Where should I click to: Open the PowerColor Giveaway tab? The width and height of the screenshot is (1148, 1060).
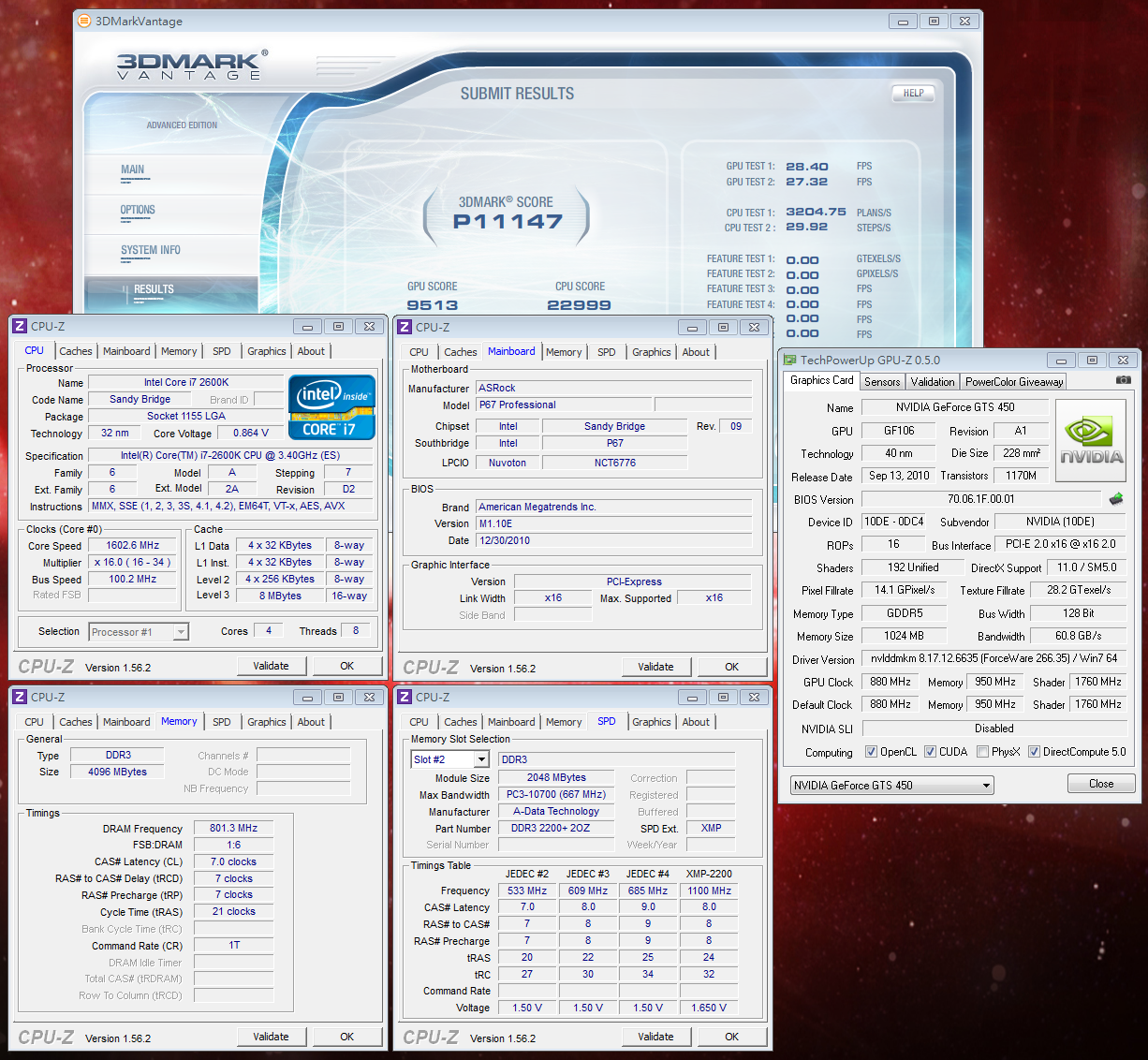point(1014,382)
